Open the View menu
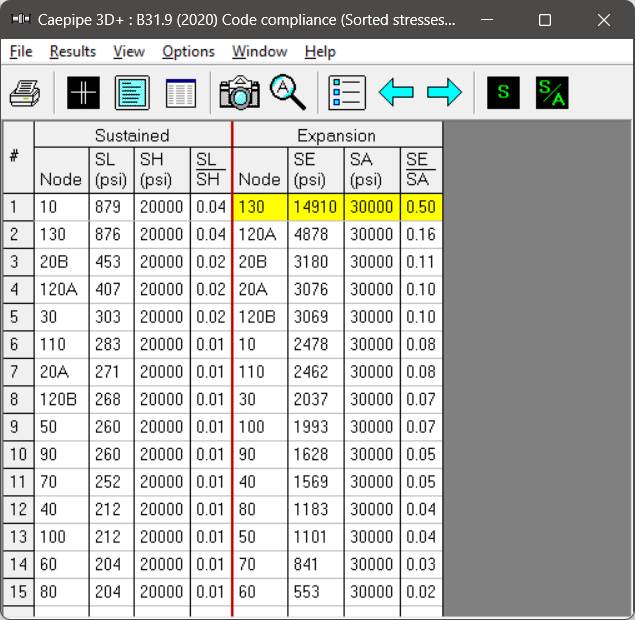 point(129,51)
